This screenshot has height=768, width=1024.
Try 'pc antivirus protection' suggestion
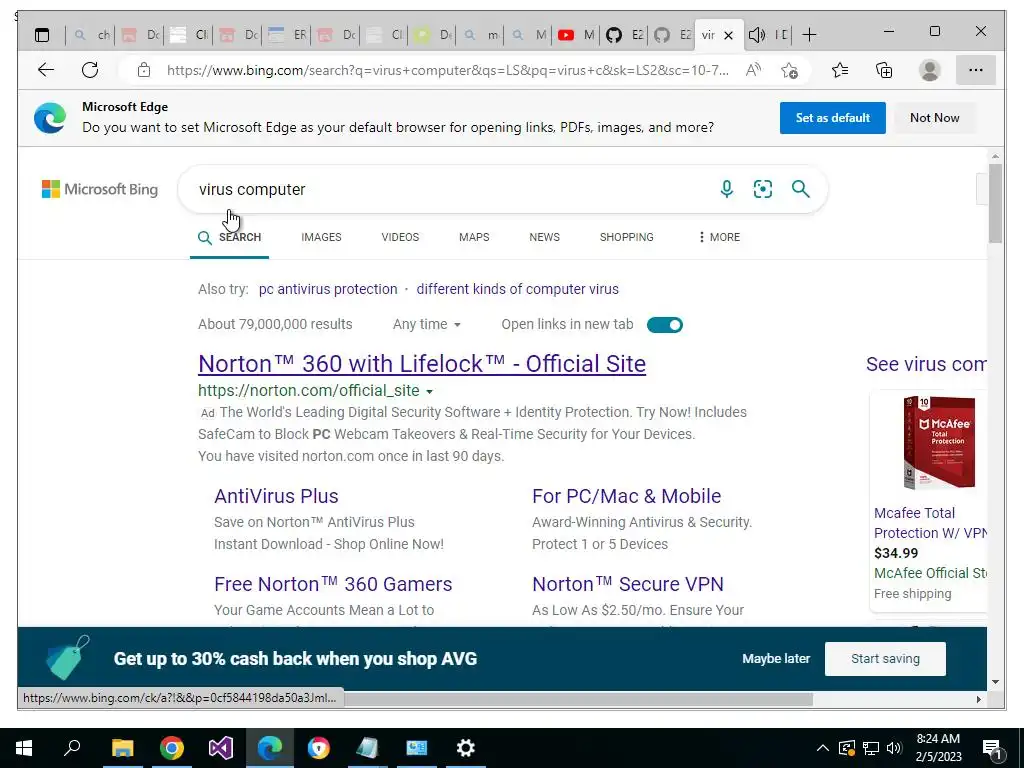click(x=328, y=289)
